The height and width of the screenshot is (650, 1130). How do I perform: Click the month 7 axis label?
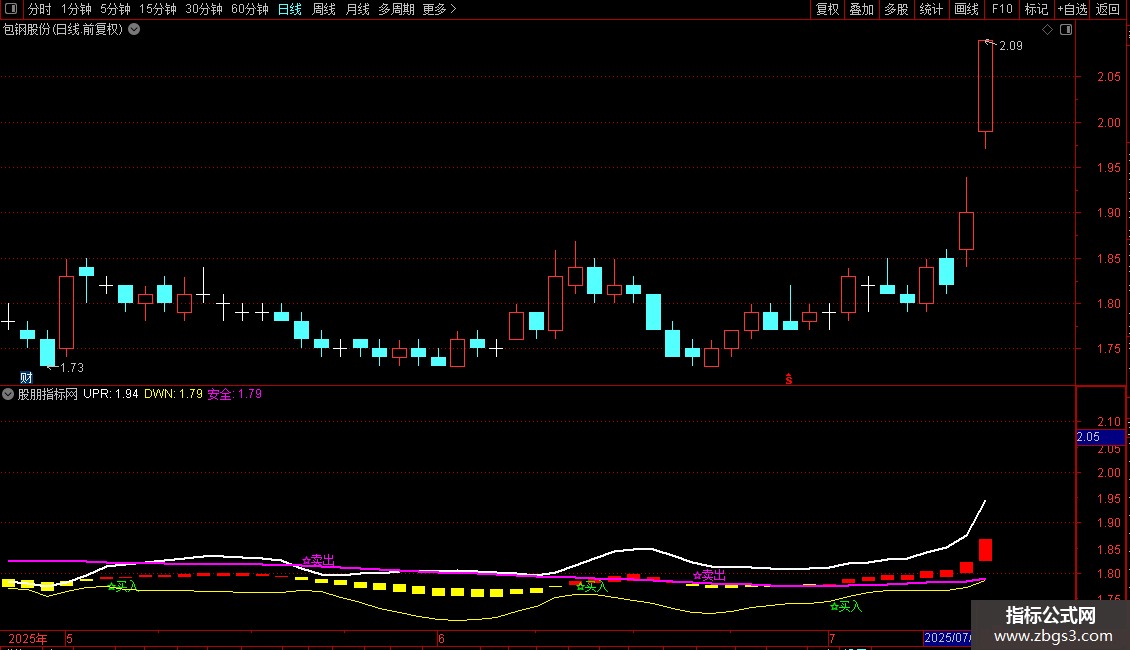pyautogui.click(x=832, y=638)
